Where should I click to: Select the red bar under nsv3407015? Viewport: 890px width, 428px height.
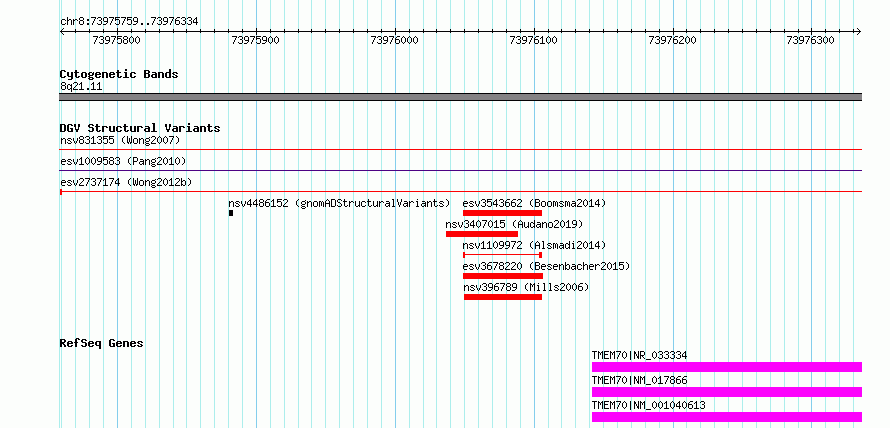[482, 234]
